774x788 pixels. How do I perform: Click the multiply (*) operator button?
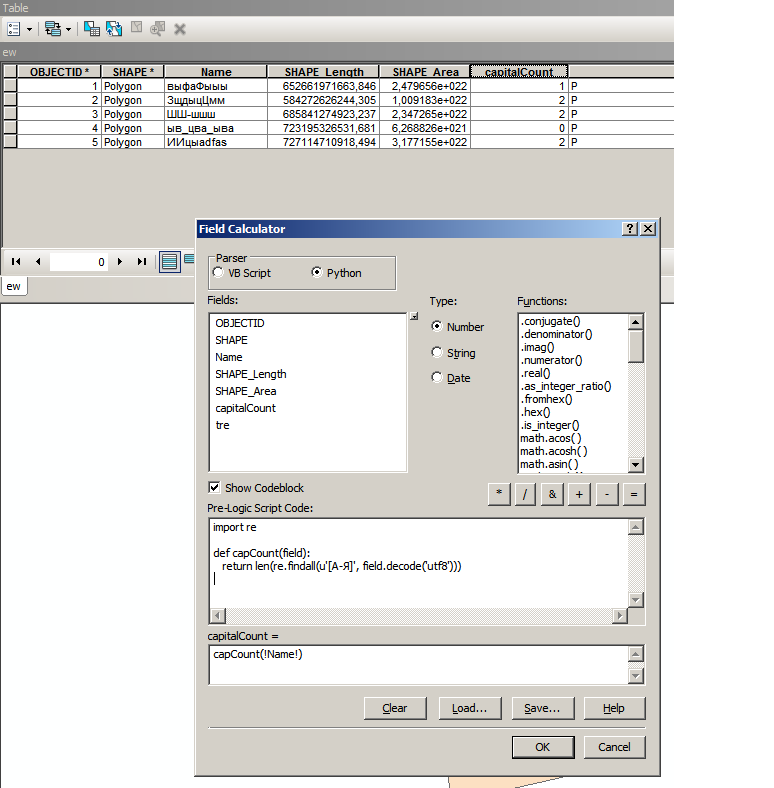499,494
